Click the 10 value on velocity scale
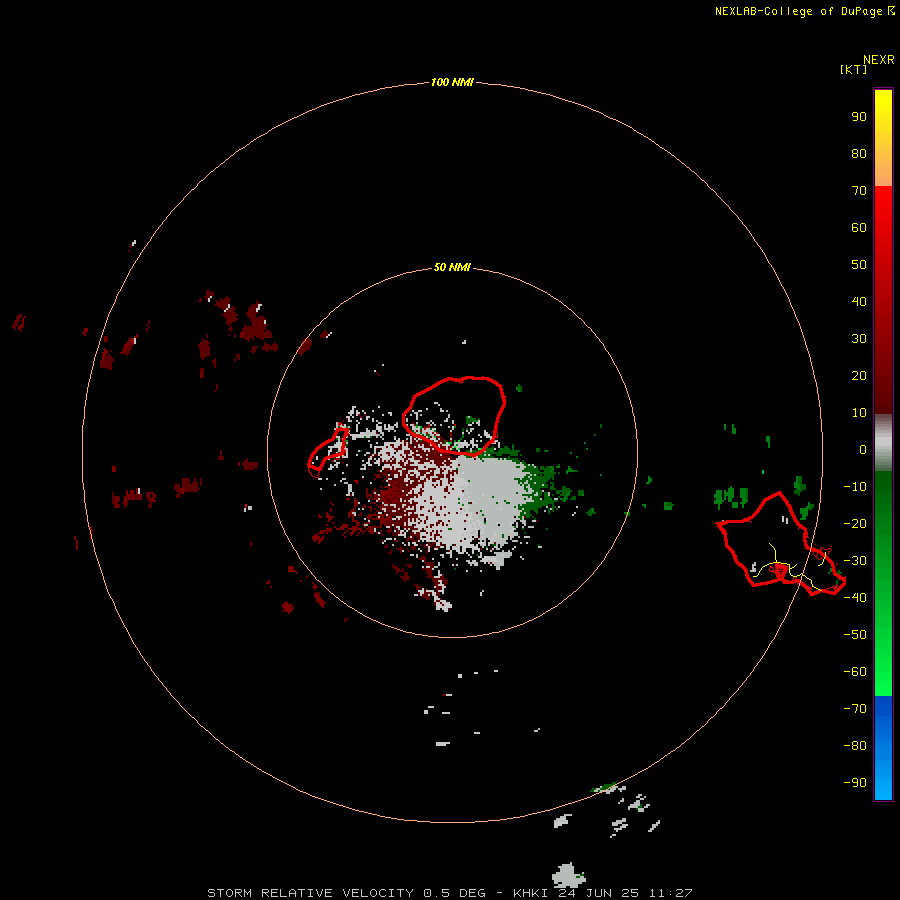 click(859, 413)
